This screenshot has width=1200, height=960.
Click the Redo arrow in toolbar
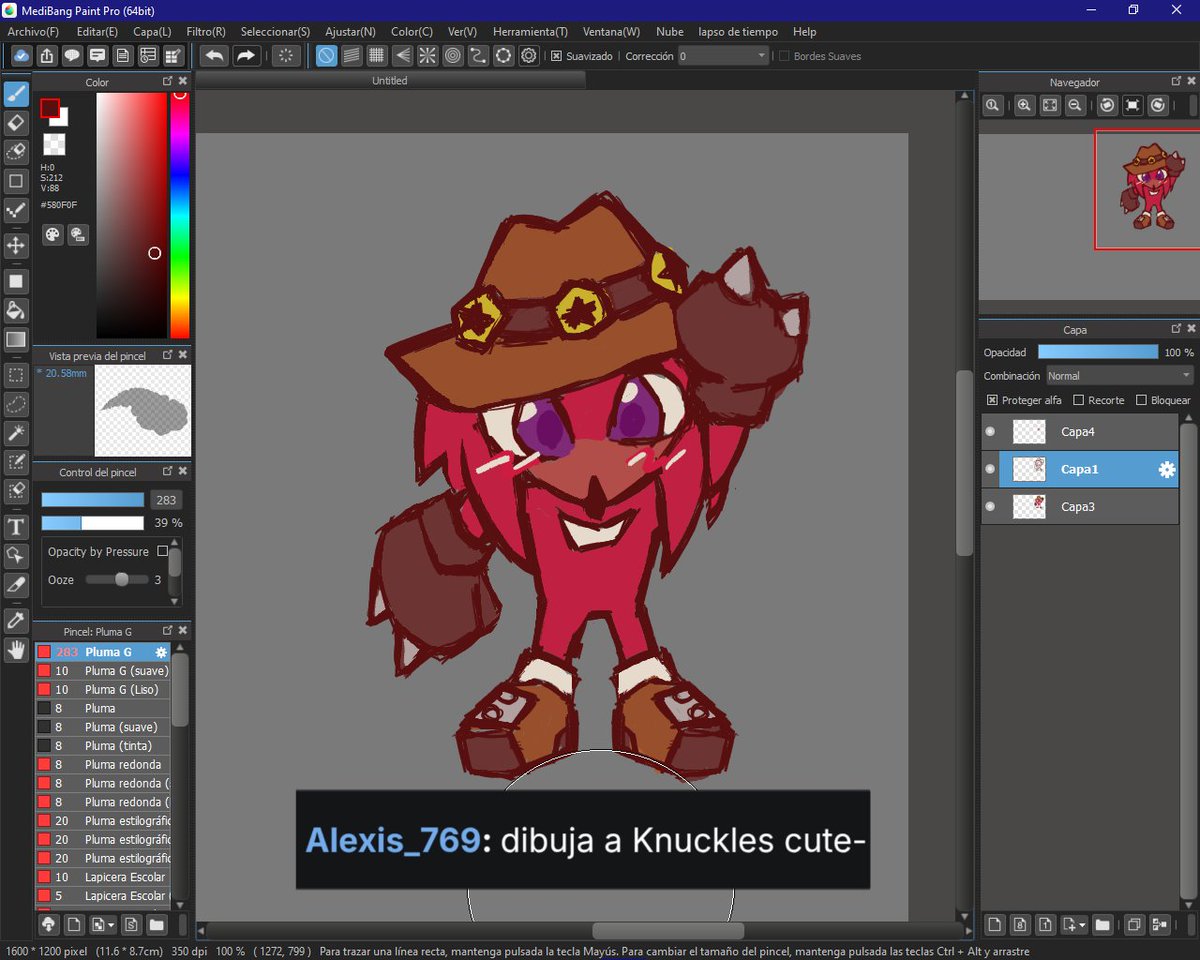click(247, 56)
